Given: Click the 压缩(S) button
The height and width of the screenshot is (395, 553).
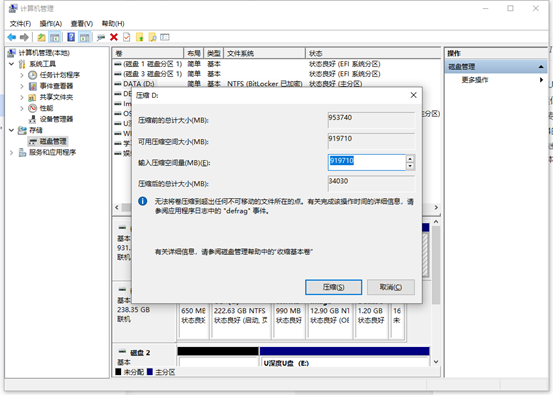Looking at the screenshot, I should click(333, 287).
